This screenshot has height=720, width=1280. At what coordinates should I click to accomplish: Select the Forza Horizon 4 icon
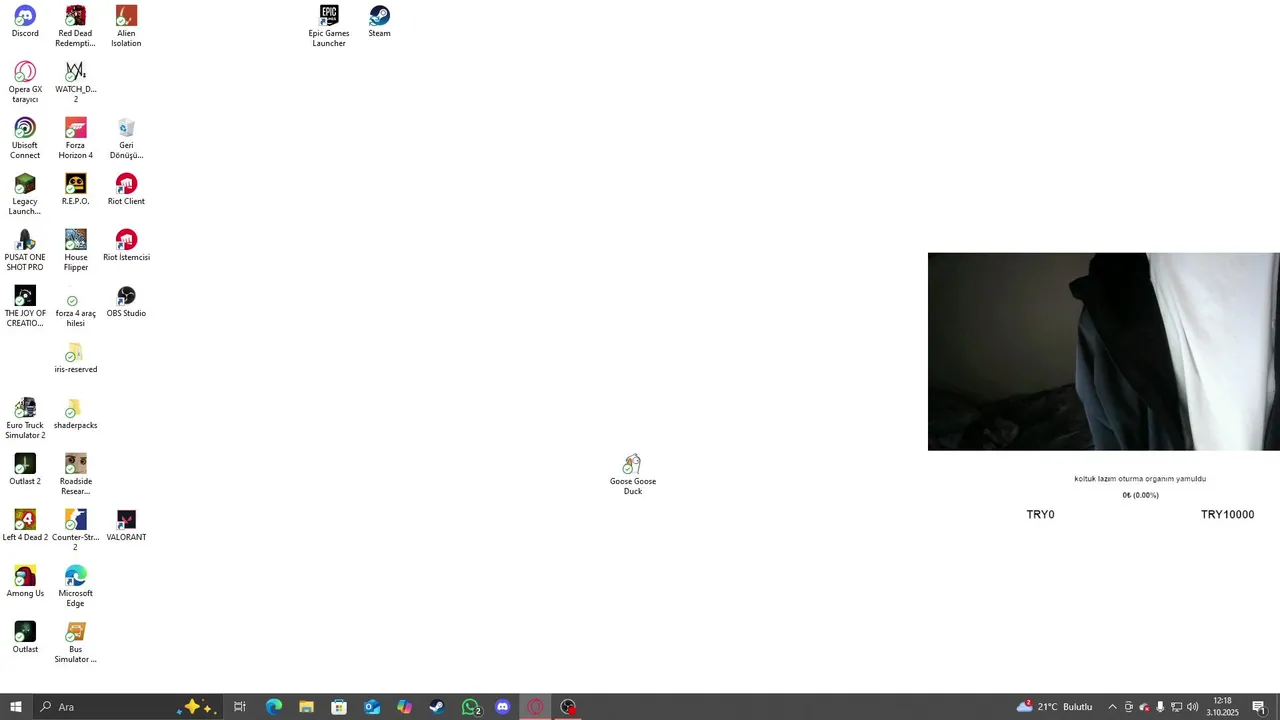75,138
